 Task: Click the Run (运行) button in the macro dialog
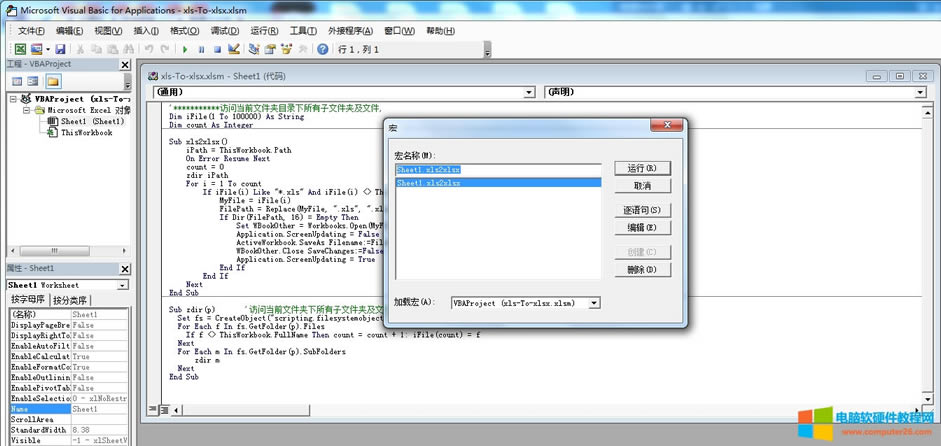[641, 168]
